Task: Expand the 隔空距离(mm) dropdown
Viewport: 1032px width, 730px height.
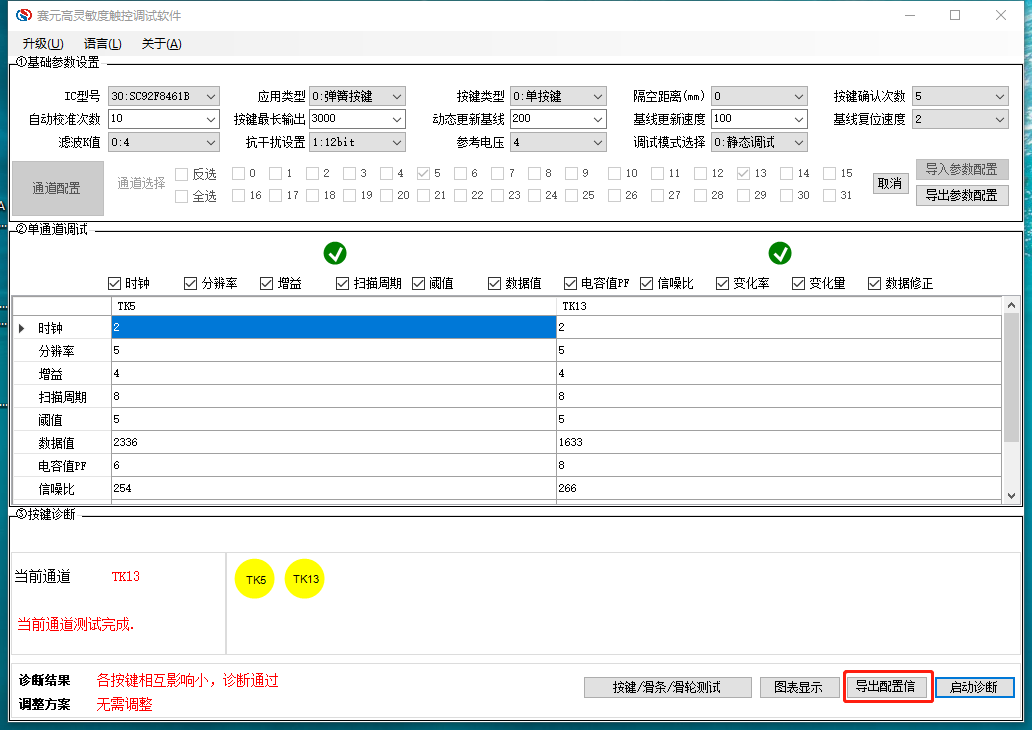Action: [x=798, y=96]
